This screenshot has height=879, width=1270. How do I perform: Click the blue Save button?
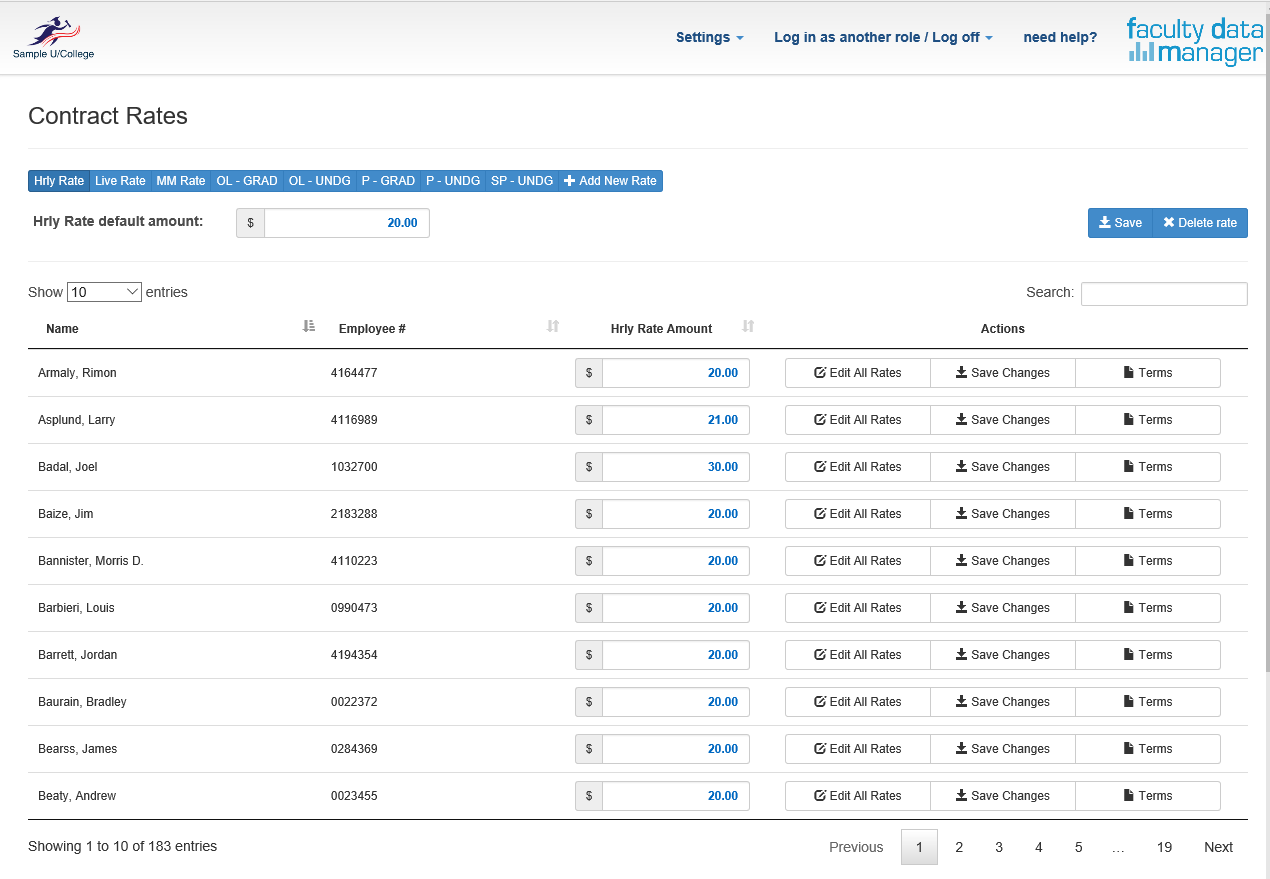pos(1120,223)
